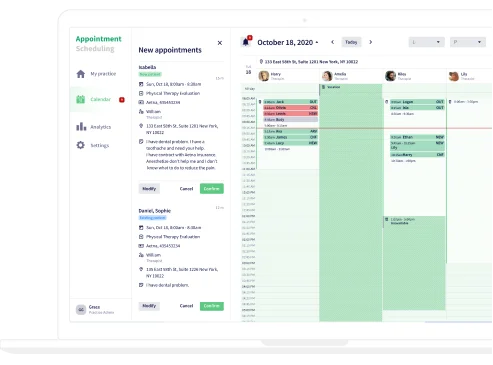
Task: Click the location pin above the calendar address
Action: coord(261,62)
